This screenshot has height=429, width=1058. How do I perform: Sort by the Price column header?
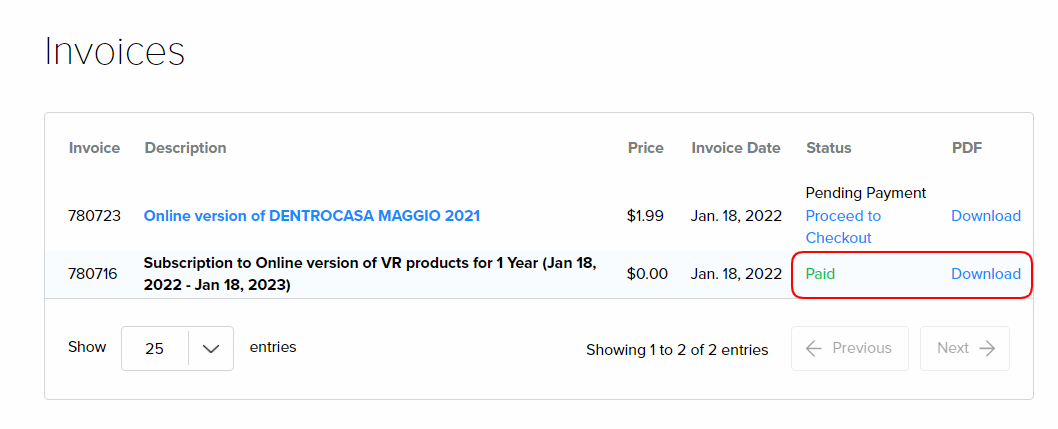(x=645, y=148)
